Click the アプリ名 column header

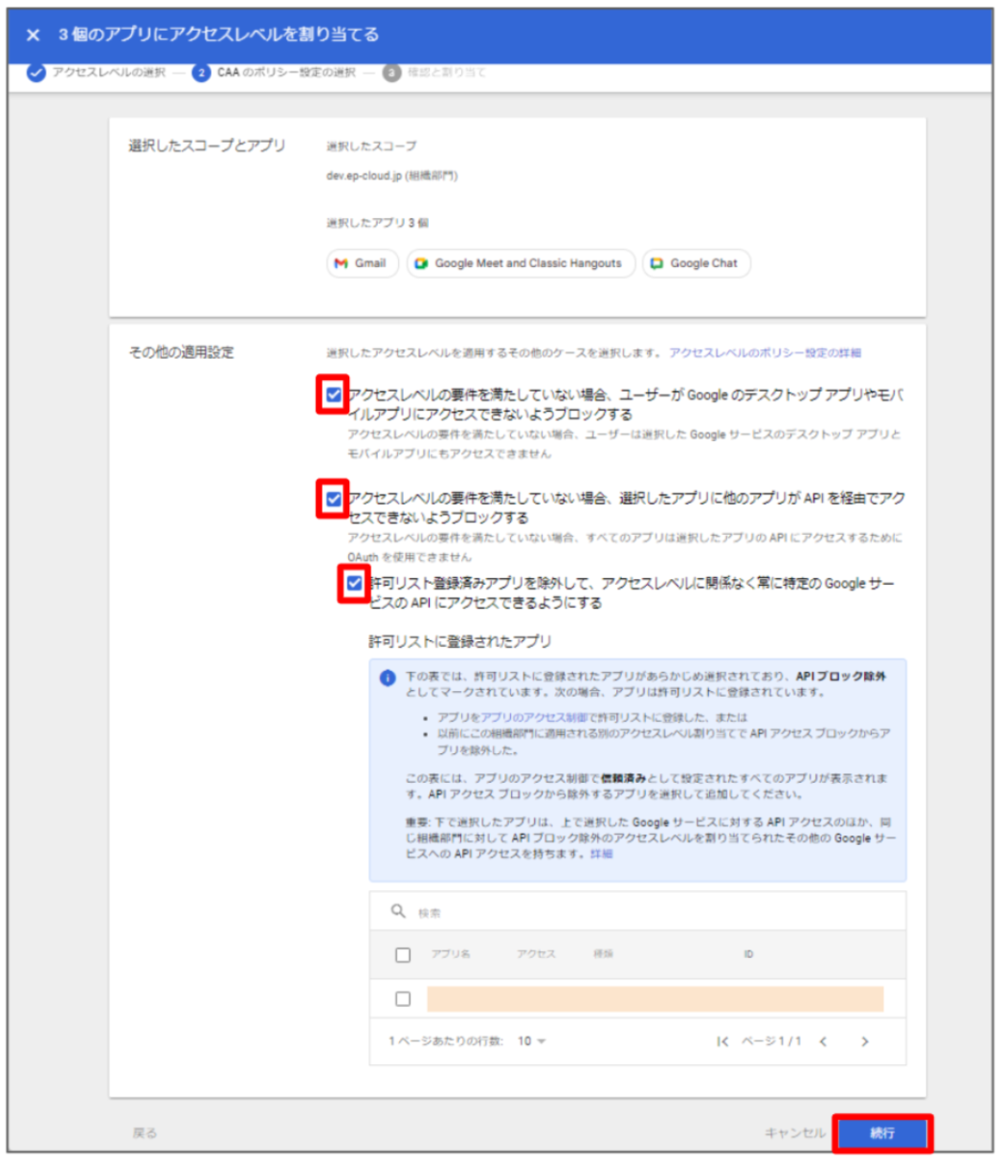[x=450, y=954]
